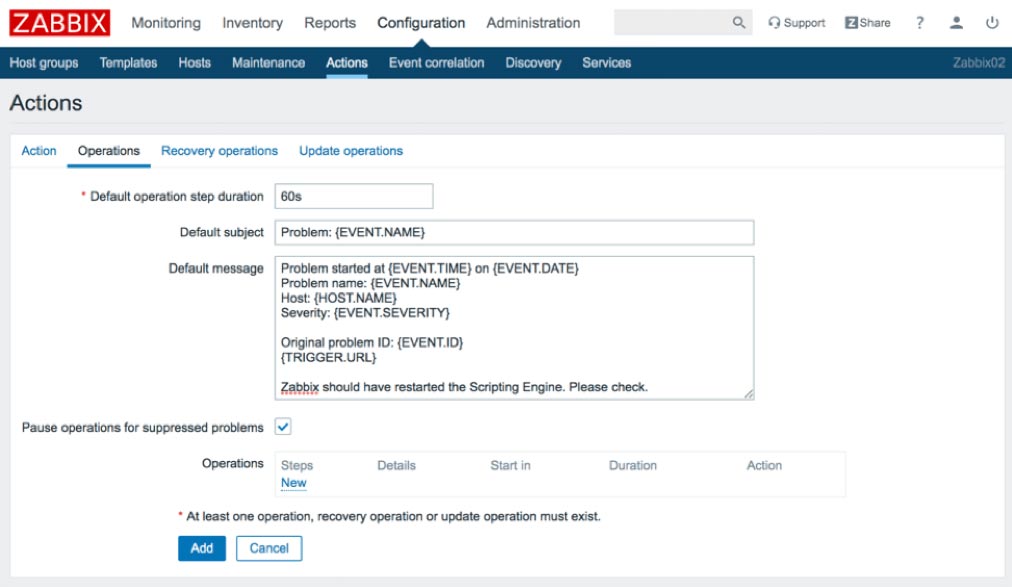Image resolution: width=1012 pixels, height=587 pixels.
Task: Go back to the Action tab
Action: (39, 150)
